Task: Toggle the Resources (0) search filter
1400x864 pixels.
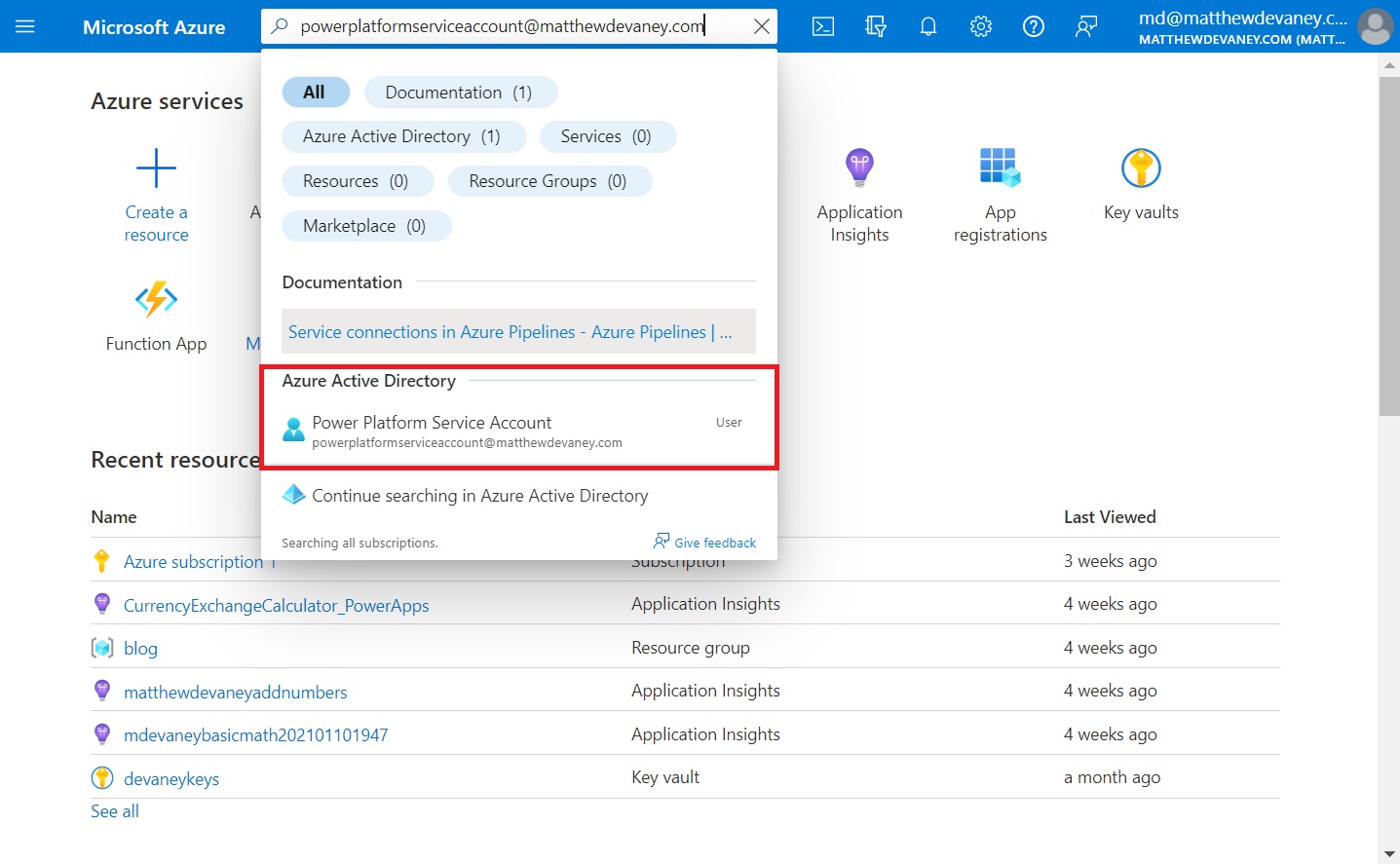Action: pos(358,180)
